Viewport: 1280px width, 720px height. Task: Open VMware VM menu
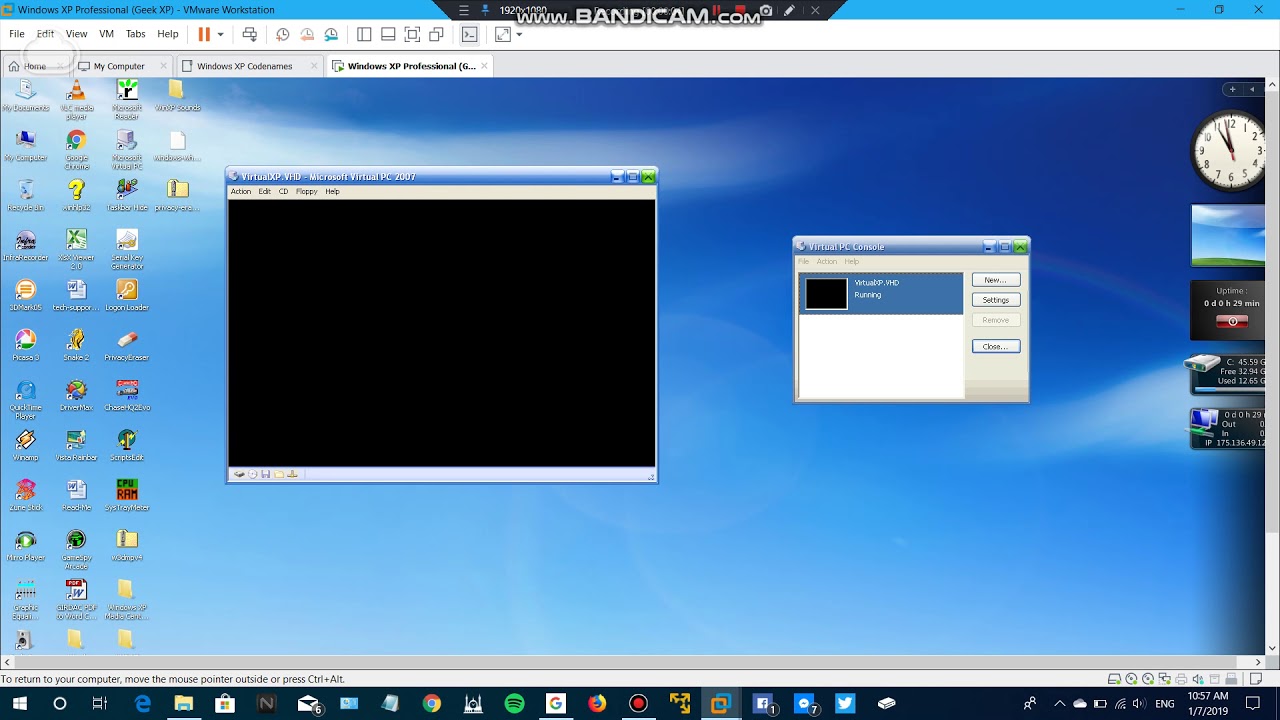click(106, 34)
